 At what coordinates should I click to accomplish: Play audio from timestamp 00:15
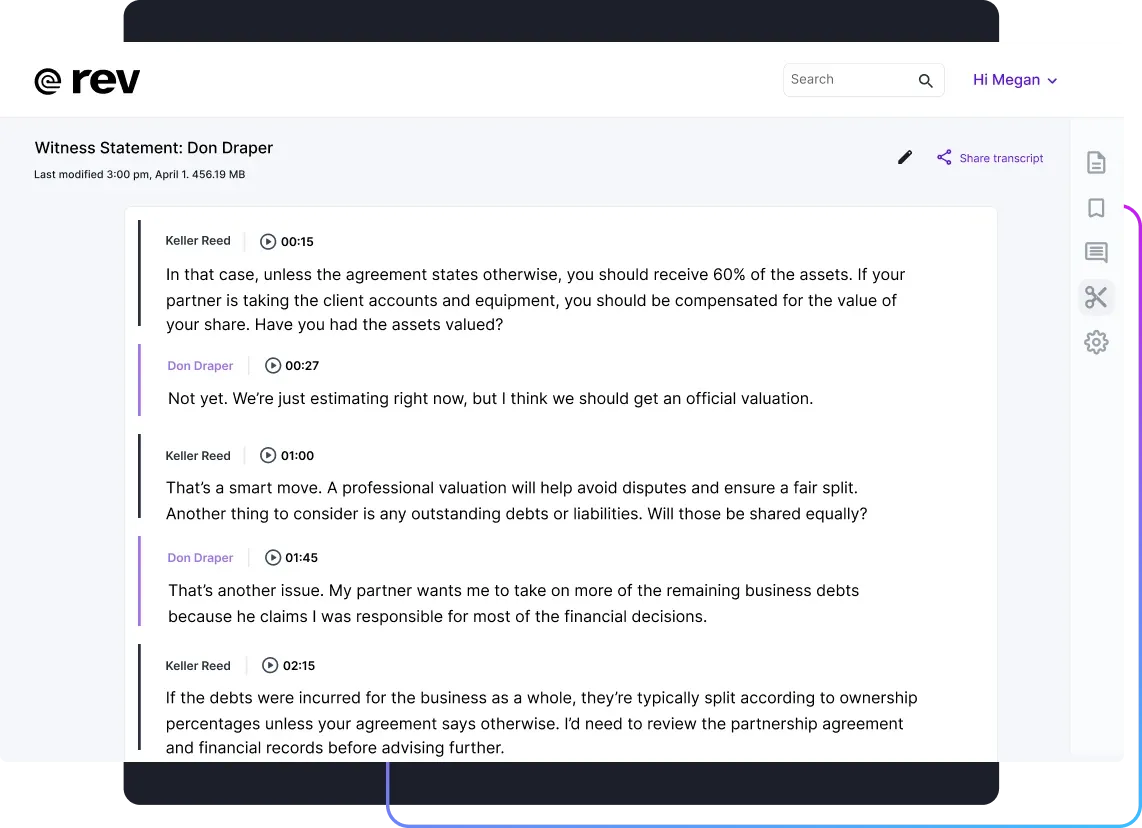pyautogui.click(x=268, y=242)
